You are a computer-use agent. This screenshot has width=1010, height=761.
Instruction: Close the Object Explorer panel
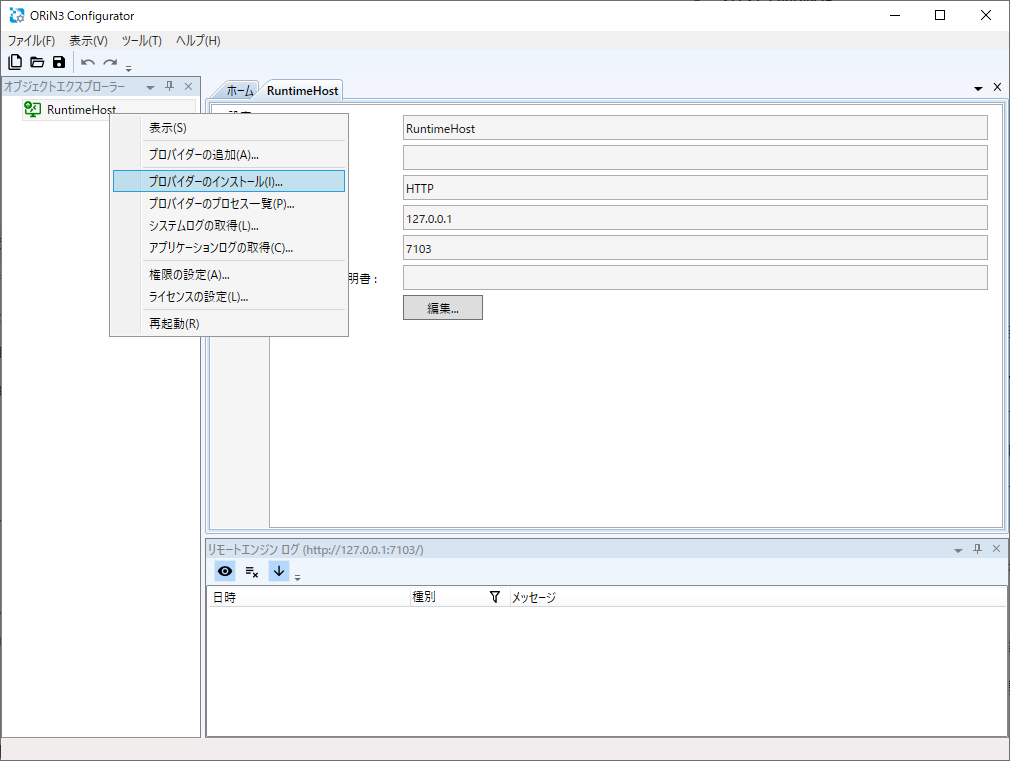click(x=188, y=86)
